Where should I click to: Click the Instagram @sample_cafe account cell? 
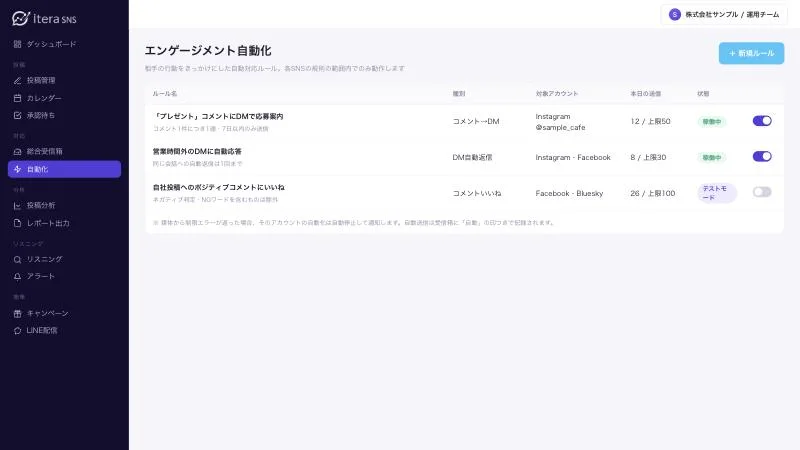(x=560, y=122)
